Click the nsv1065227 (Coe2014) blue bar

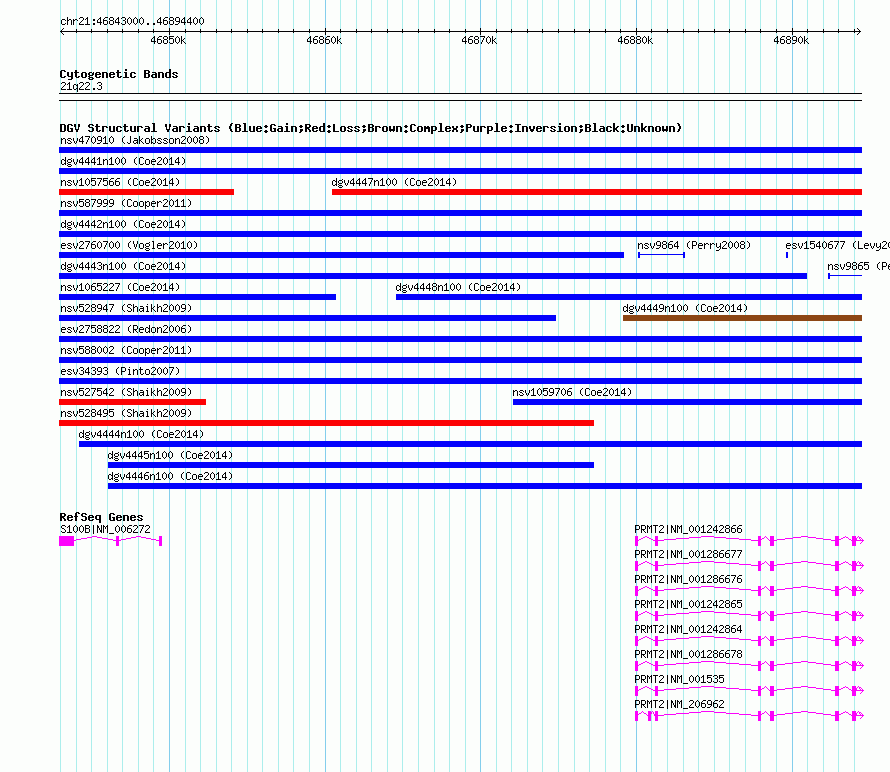pyautogui.click(x=198, y=297)
